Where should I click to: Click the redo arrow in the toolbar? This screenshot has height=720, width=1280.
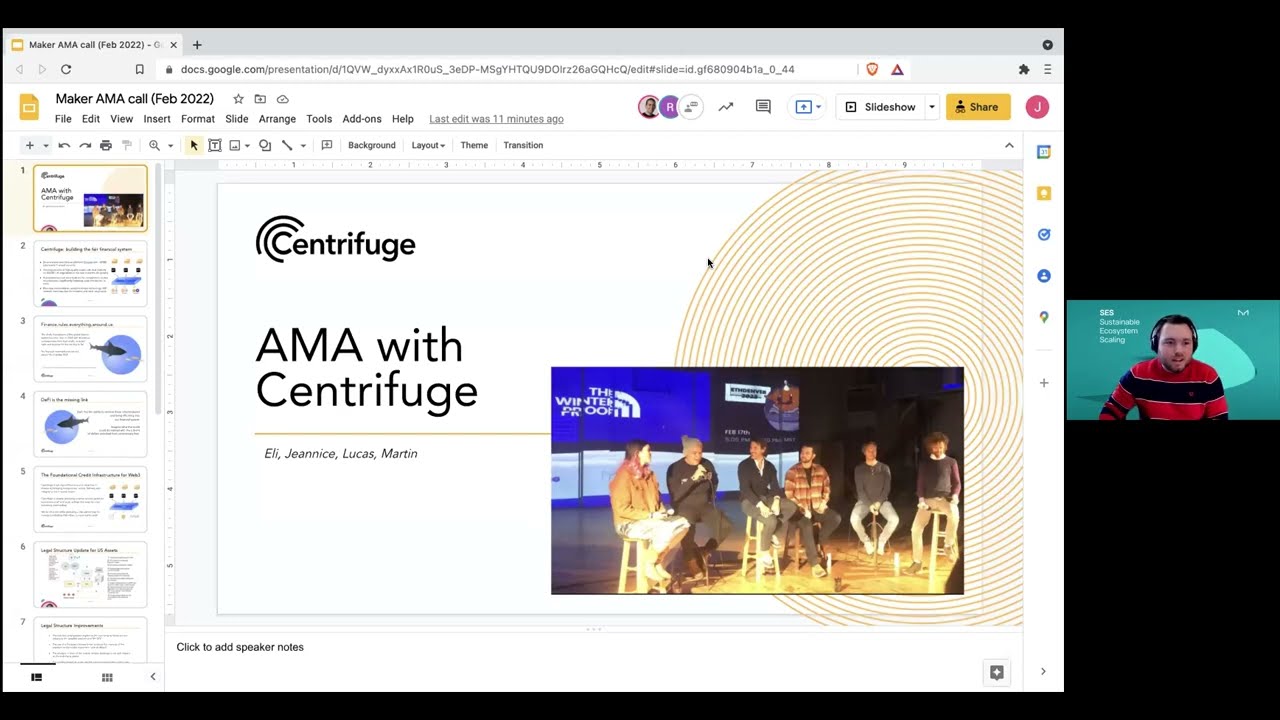pos(85,145)
